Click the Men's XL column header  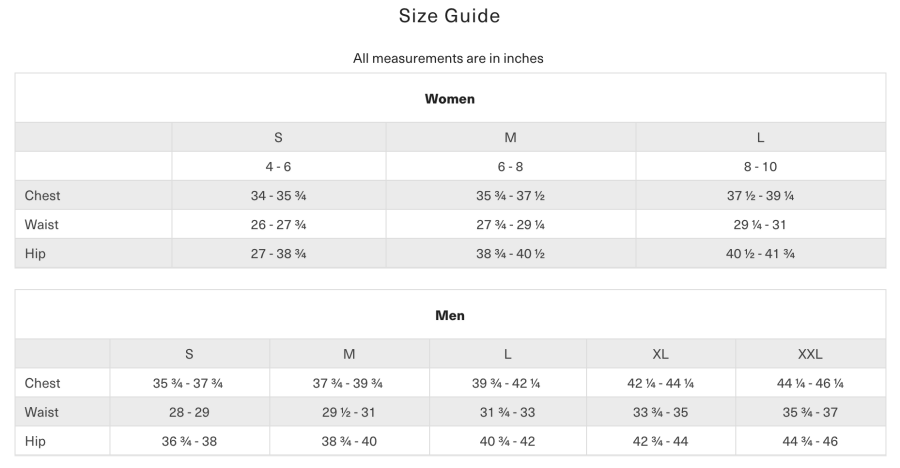click(x=660, y=354)
